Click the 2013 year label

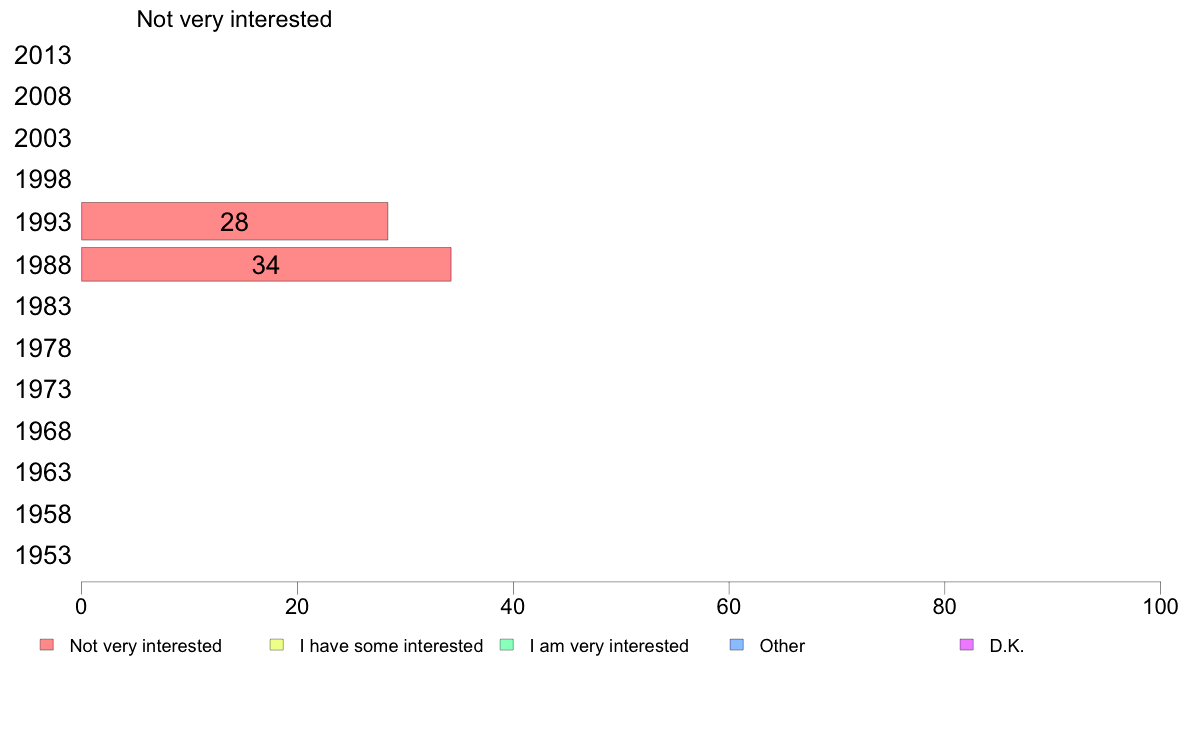coord(43,55)
